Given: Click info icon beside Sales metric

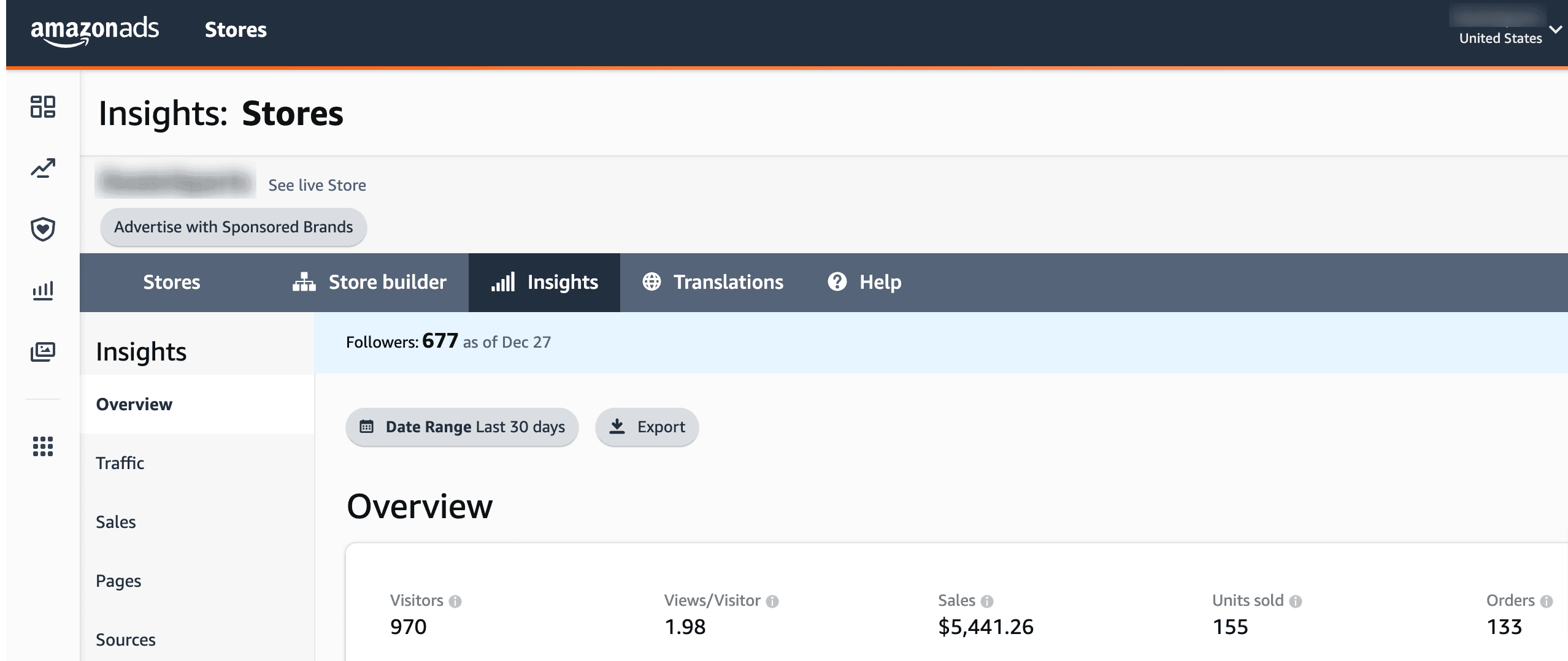Looking at the screenshot, I should pos(987,602).
